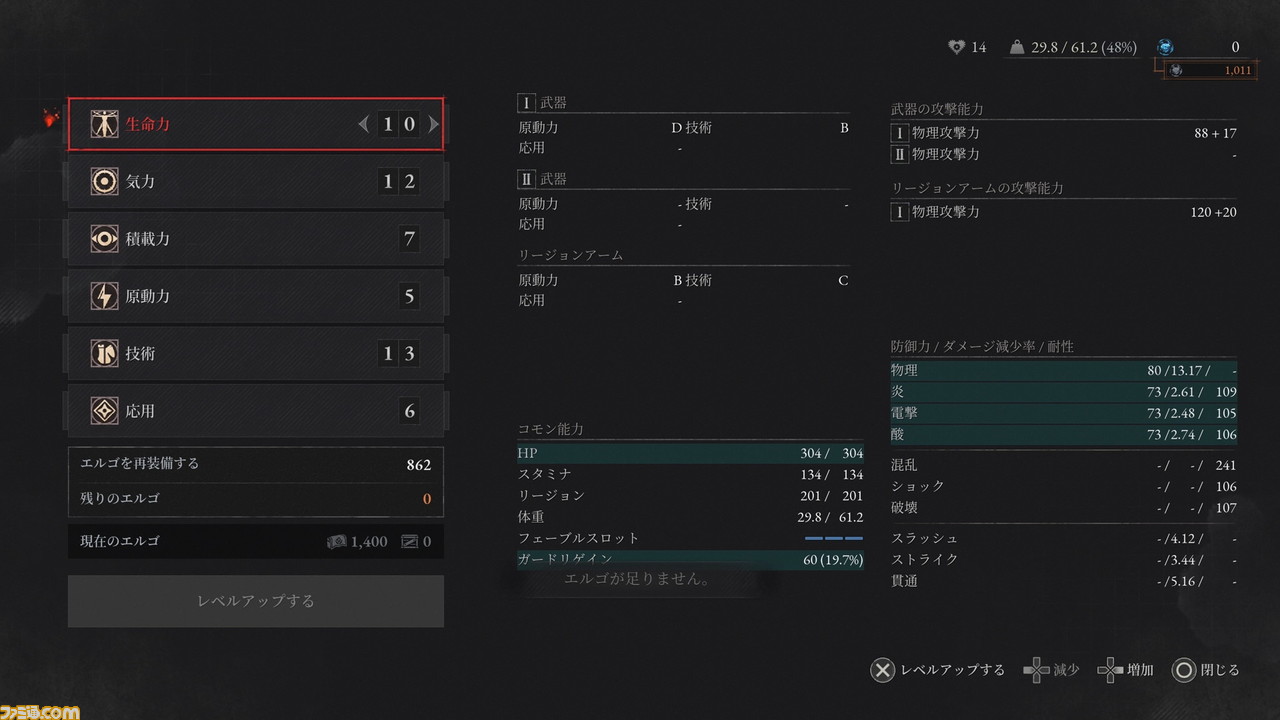Screen dimensions: 1280x720
Task: Select the 生命力 stat icon
Action: coord(104,124)
